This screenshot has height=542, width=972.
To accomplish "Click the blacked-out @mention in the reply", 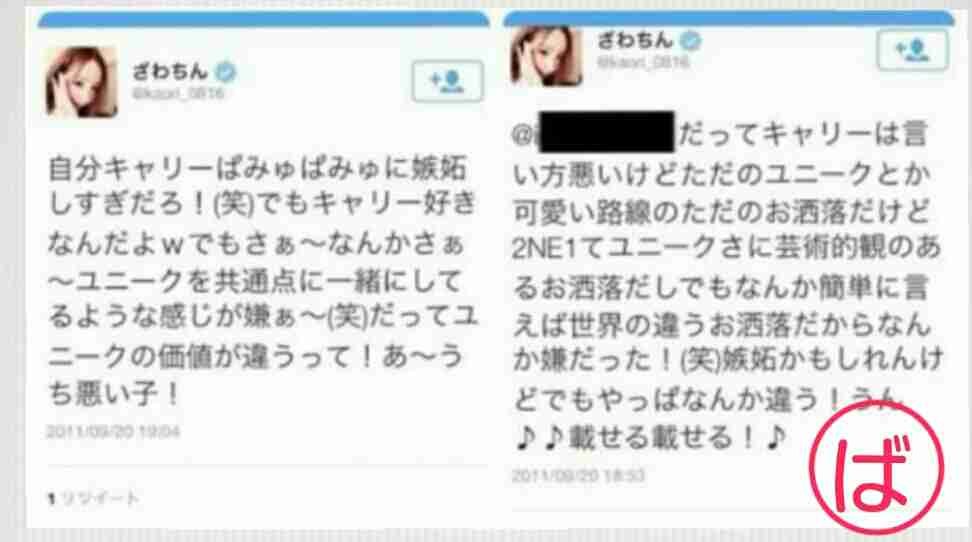I will (x=607, y=131).
